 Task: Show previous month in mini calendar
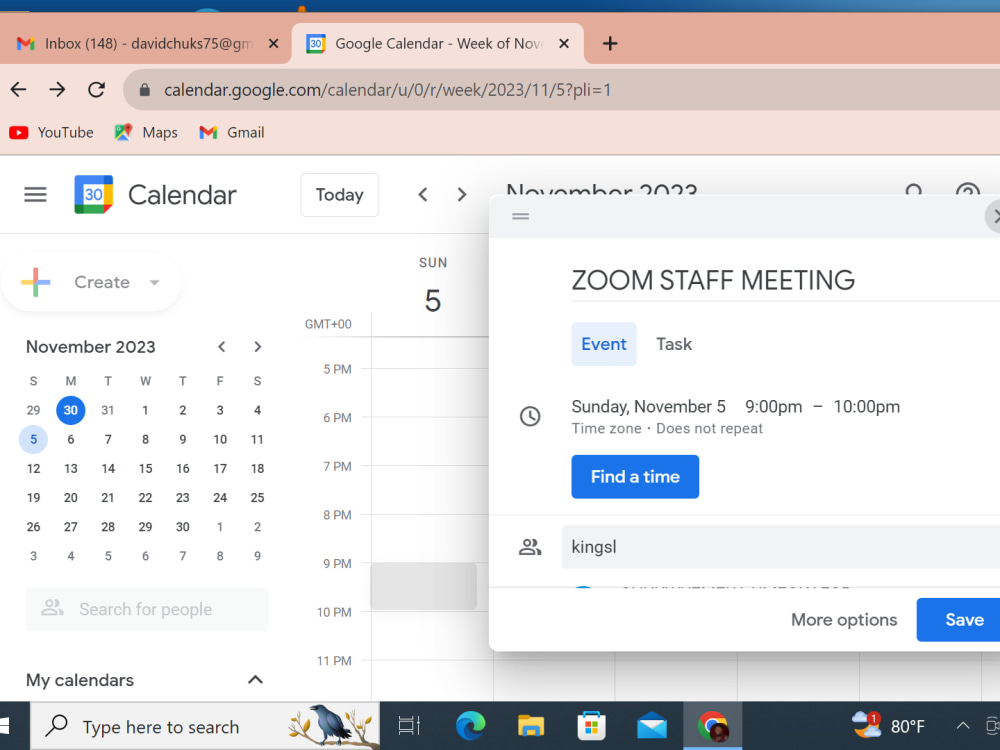(x=221, y=347)
